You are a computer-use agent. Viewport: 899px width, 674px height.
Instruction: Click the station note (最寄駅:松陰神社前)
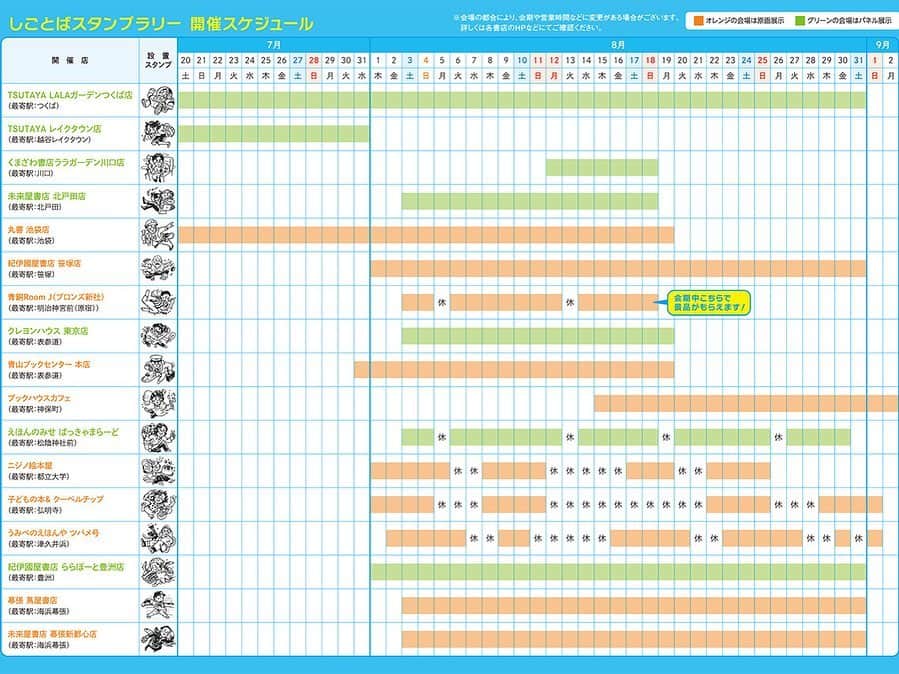click(x=42, y=443)
